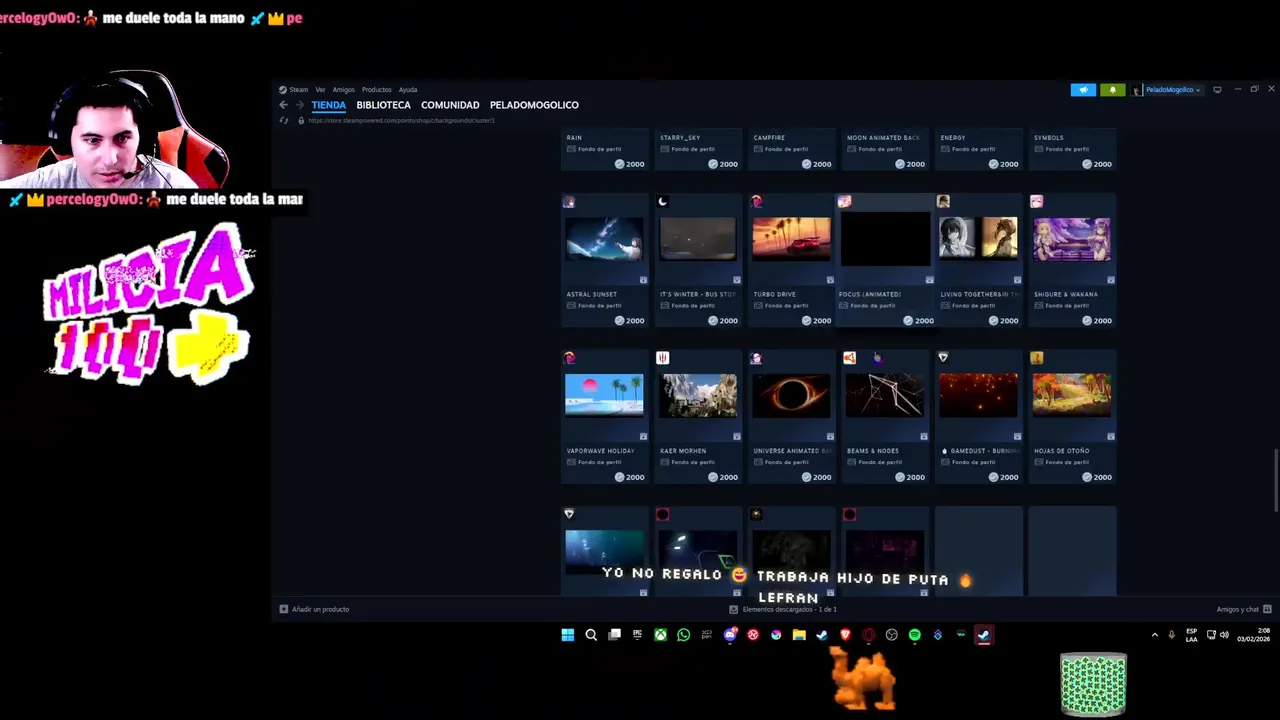Screen dimensions: 1280x720
Task: Reload the store page with refresh icon
Action: point(284,121)
